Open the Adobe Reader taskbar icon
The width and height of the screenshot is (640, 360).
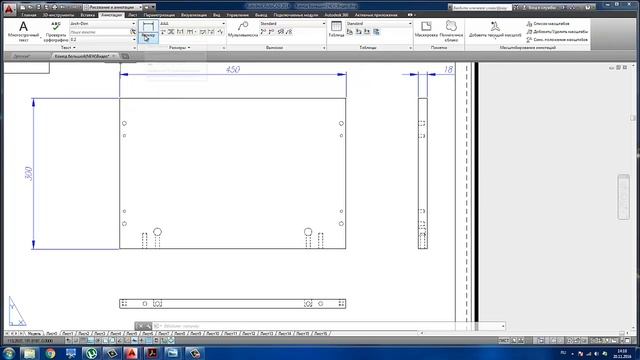coord(152,353)
